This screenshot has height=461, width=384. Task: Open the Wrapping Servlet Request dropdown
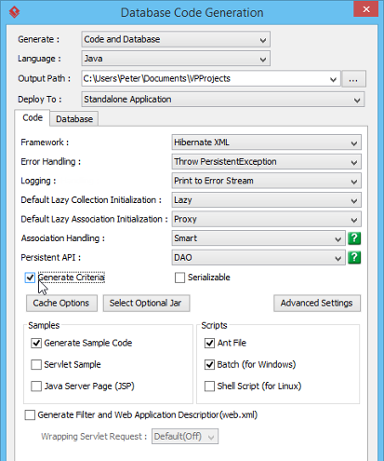[x=185, y=436]
